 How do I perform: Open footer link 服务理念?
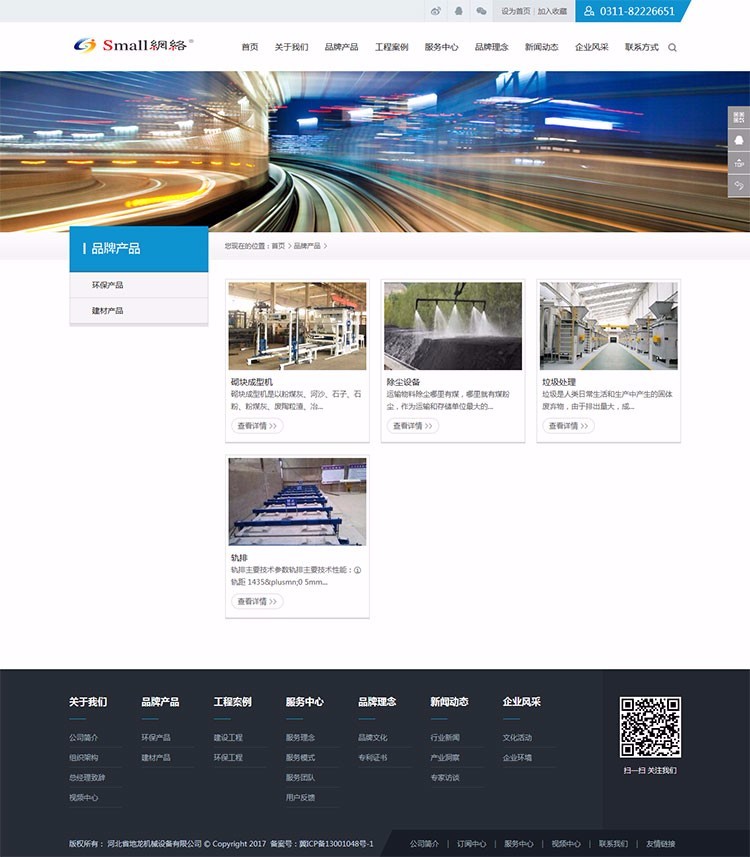point(300,737)
